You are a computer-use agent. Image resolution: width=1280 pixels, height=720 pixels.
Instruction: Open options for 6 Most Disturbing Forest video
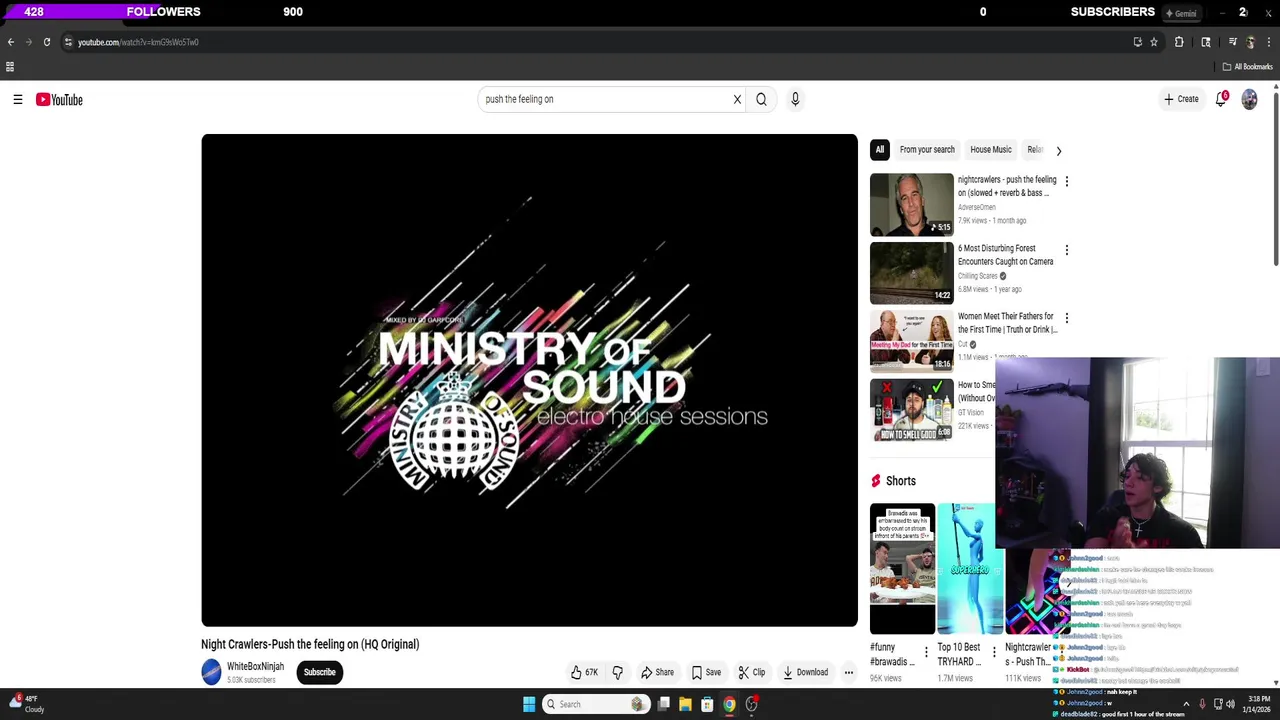pos(1066,250)
